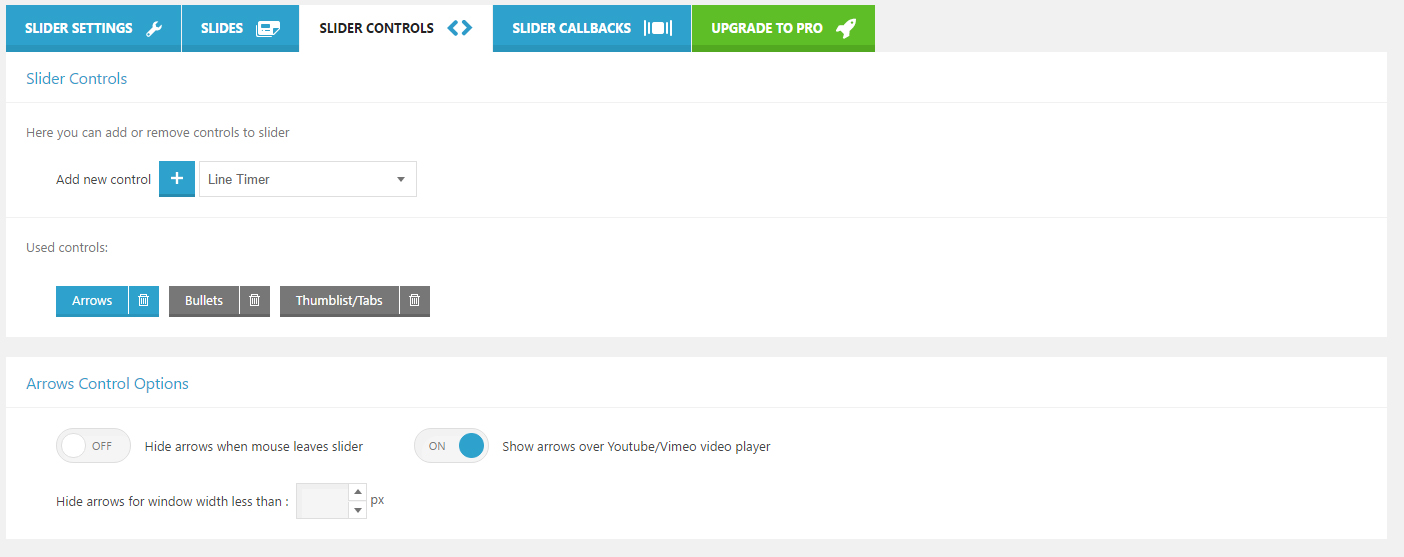Screen dimensions: 1404x557
Task: Click the wrench icon on Slider Settings
Action: tap(154, 29)
